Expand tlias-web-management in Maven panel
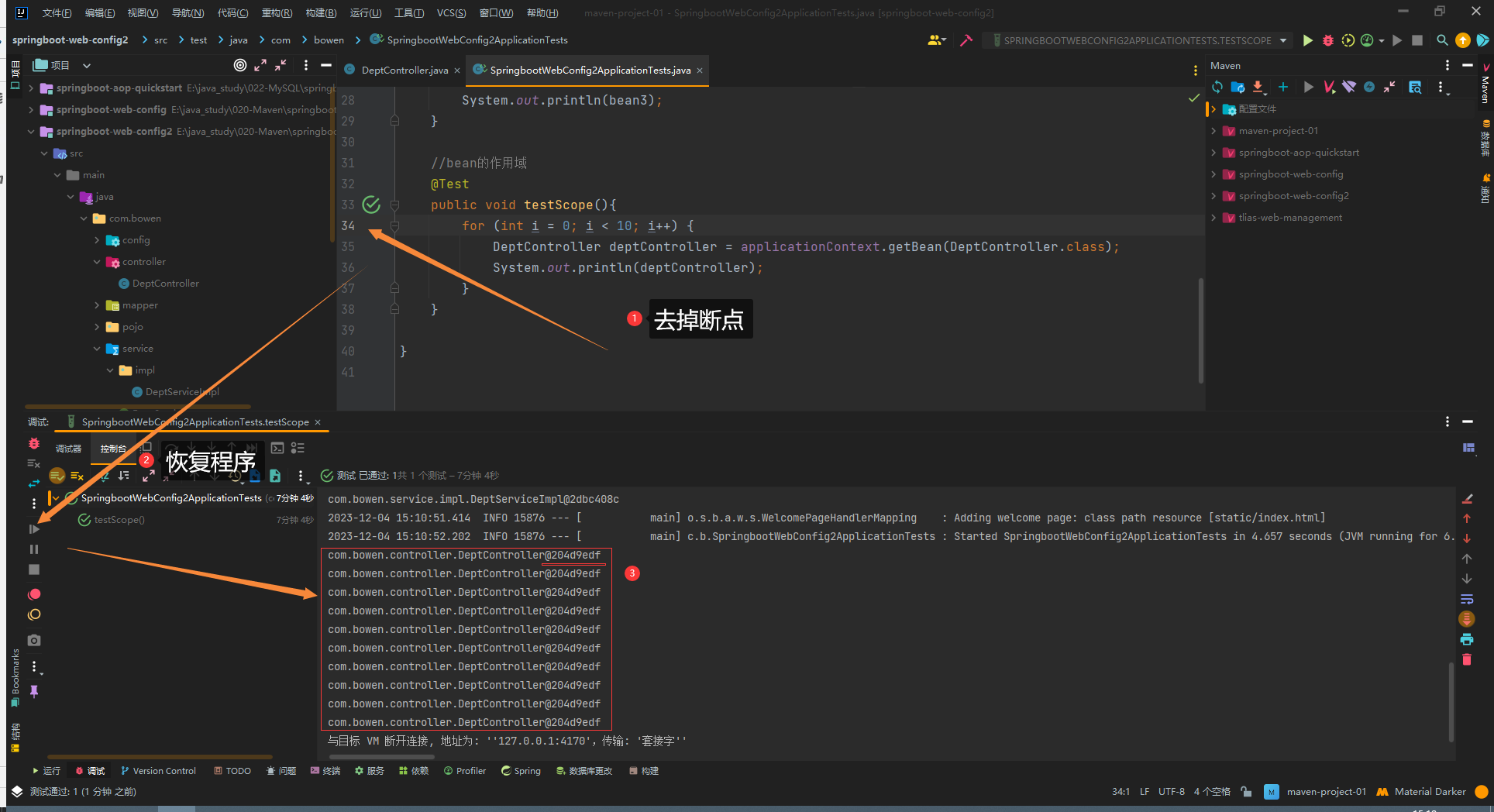Image resolution: width=1494 pixels, height=812 pixels. tap(1213, 218)
